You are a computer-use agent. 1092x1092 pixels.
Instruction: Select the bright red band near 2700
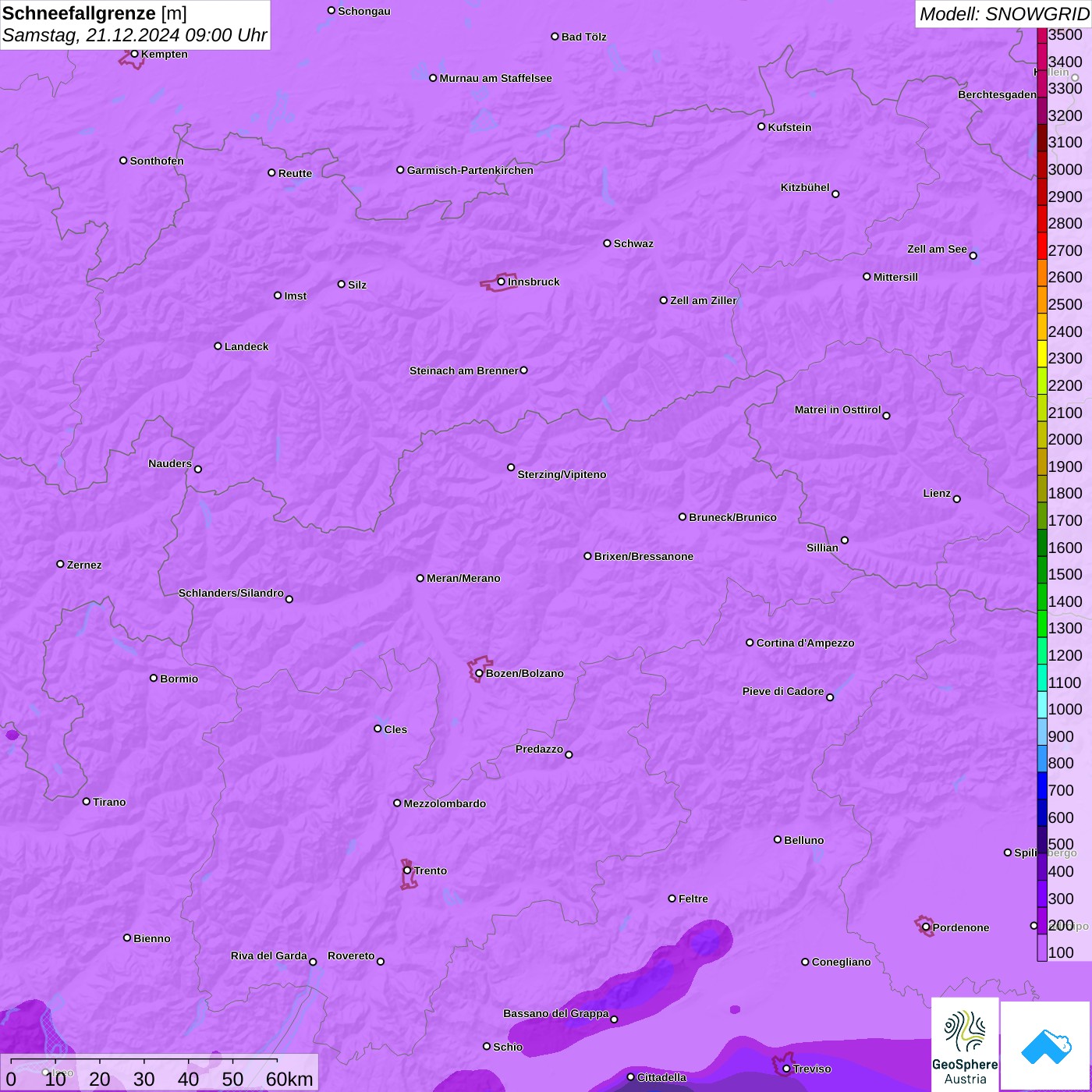point(1042,246)
